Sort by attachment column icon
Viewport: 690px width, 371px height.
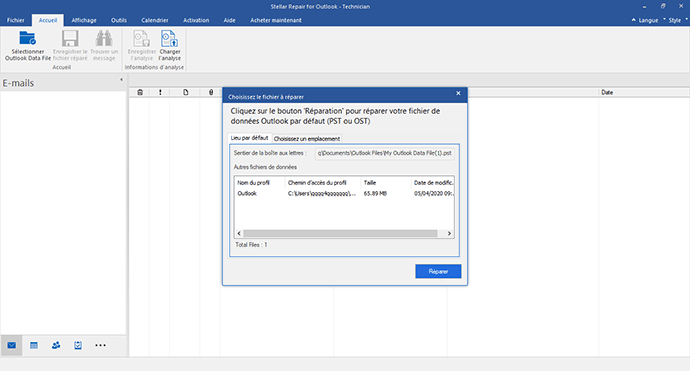211,92
